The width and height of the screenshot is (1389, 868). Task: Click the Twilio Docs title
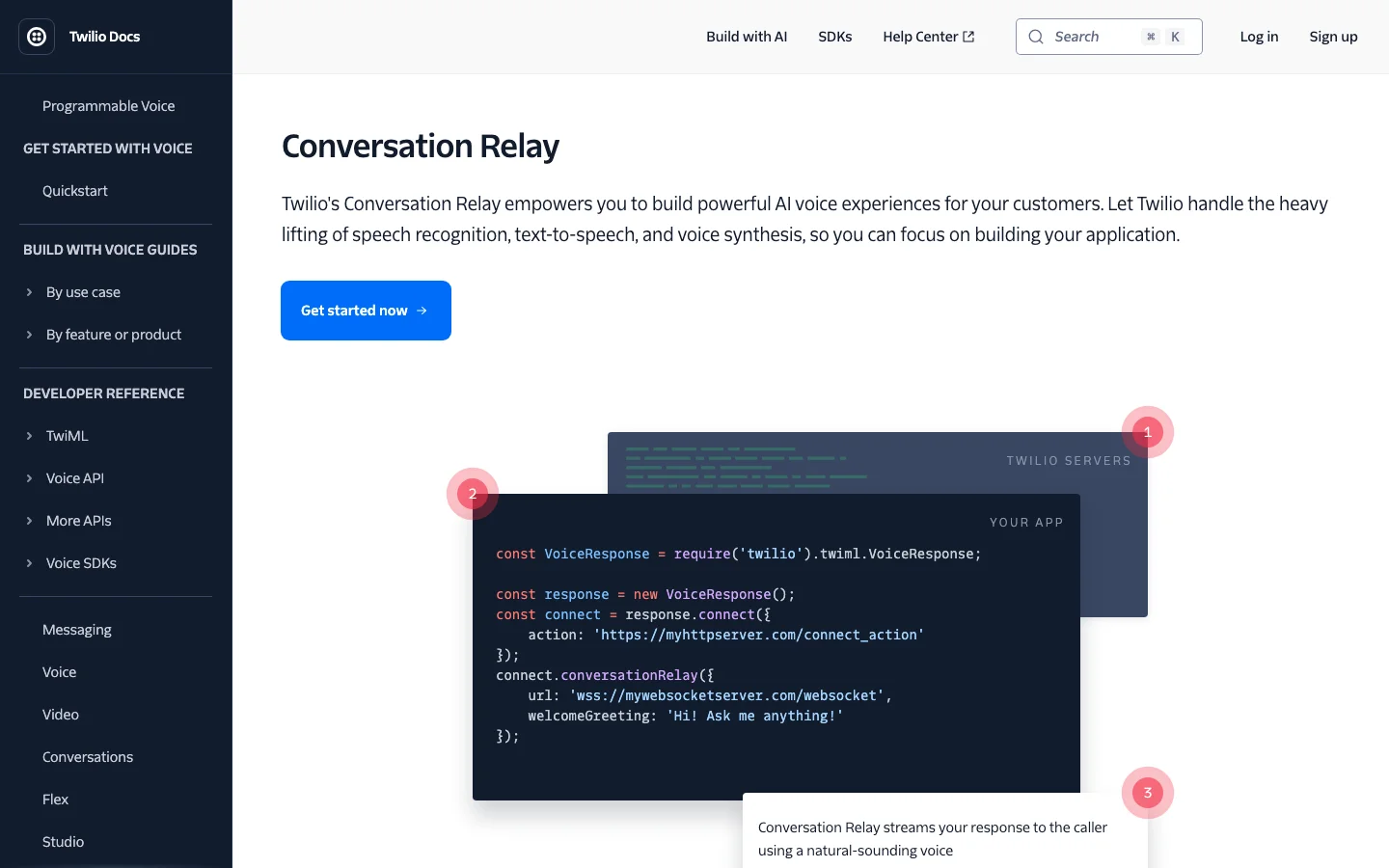104,37
